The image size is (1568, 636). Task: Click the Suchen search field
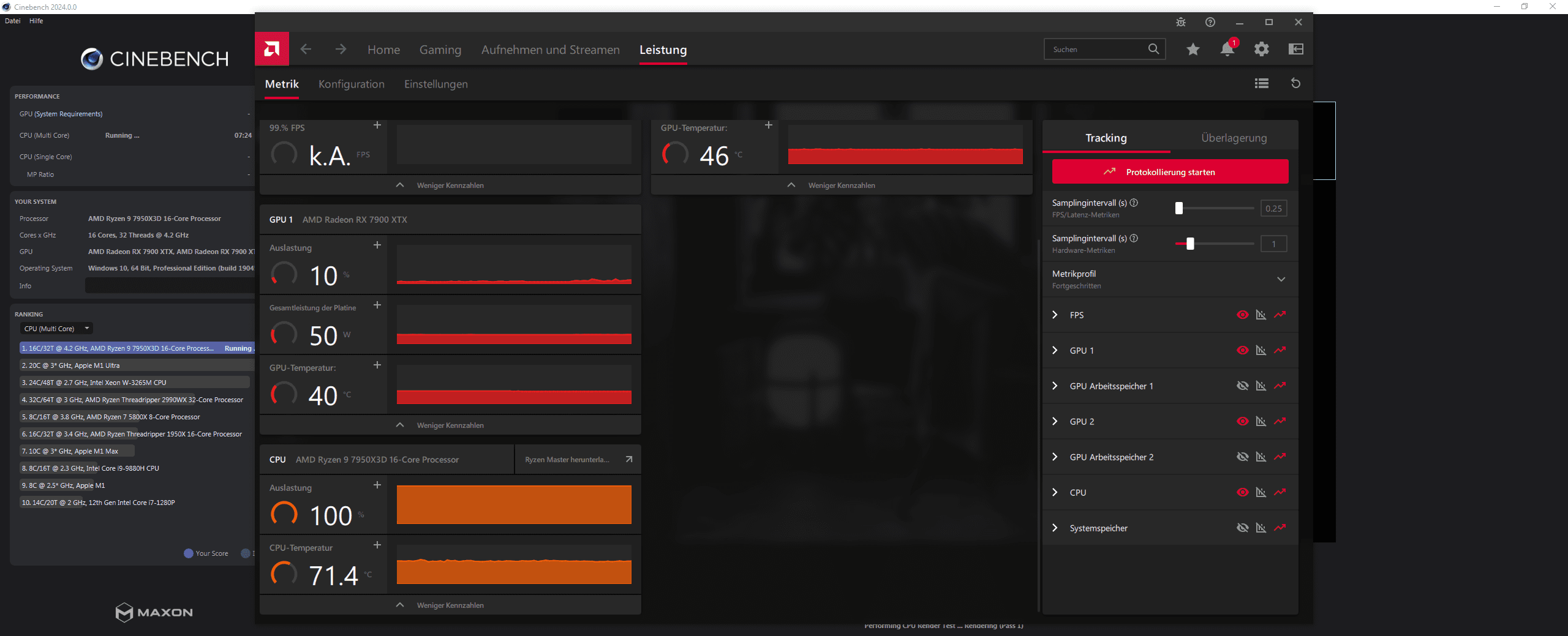pyautogui.click(x=1104, y=49)
